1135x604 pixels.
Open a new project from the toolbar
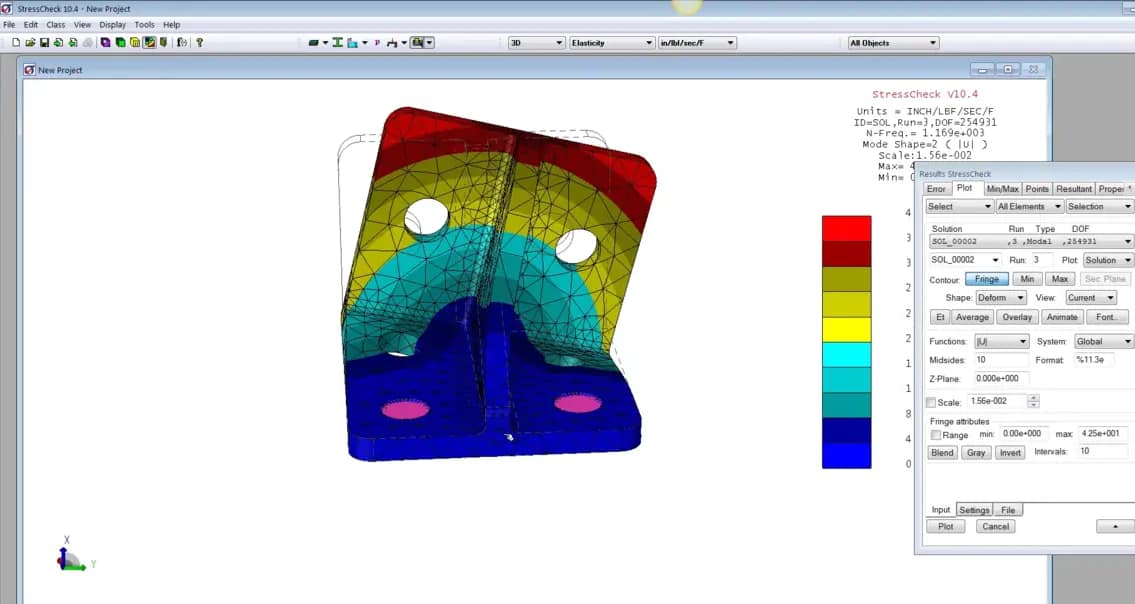pyautogui.click(x=17, y=42)
